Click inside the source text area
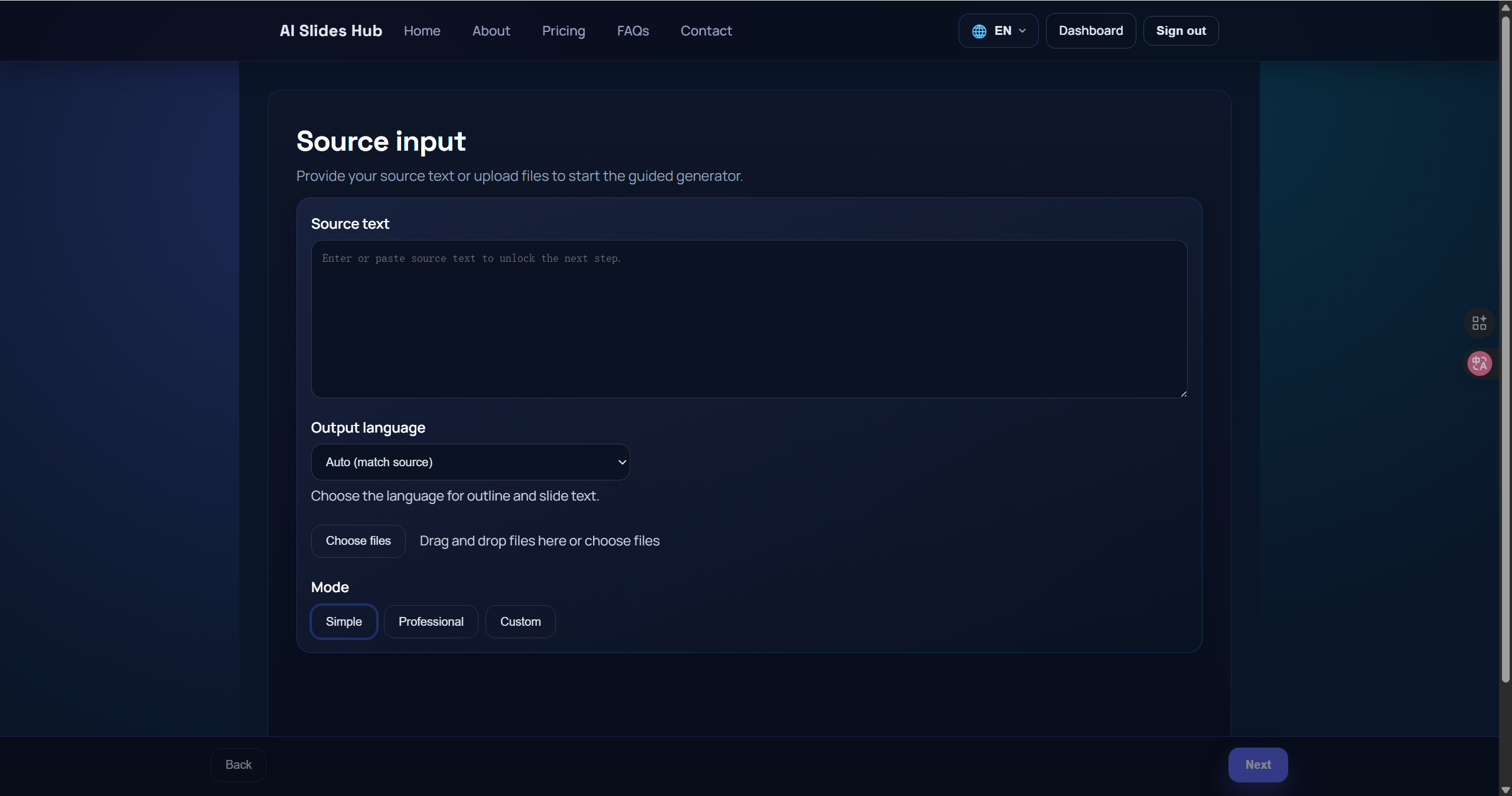Image resolution: width=1512 pixels, height=796 pixels. (748, 320)
